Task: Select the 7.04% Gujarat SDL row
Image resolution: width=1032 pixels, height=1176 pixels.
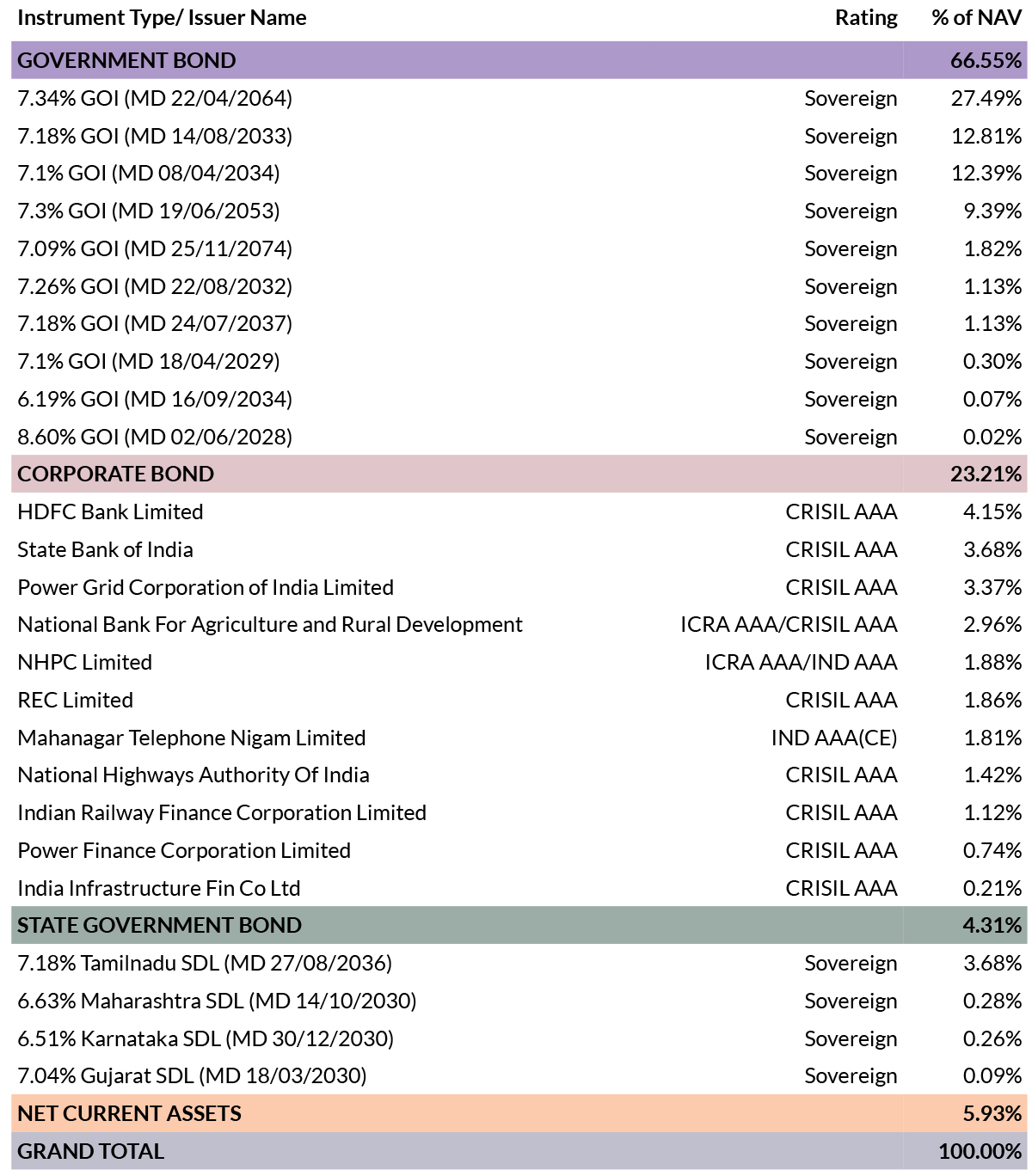Action: click(192, 1075)
